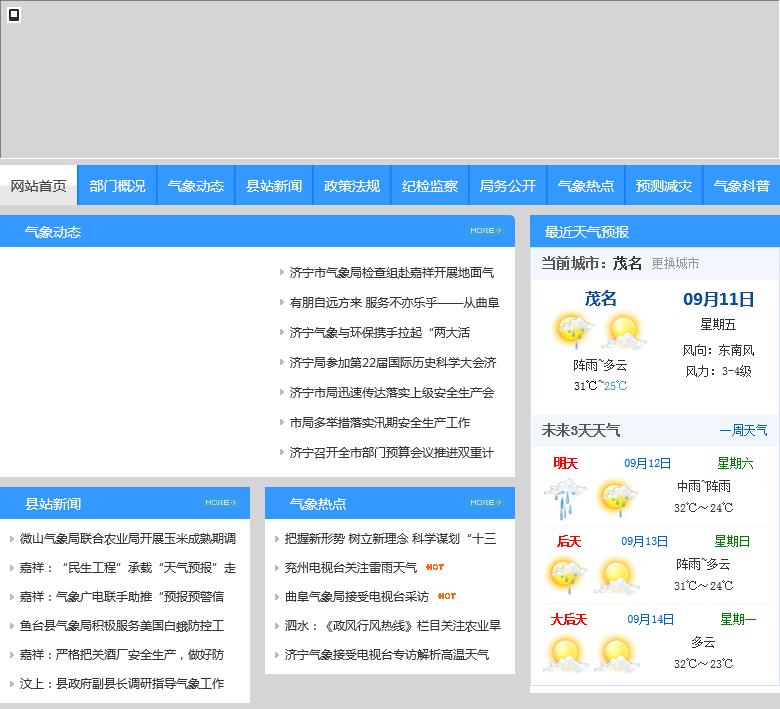Click the date 09月12日 in the forecast
The height and width of the screenshot is (709, 780).
648,464
